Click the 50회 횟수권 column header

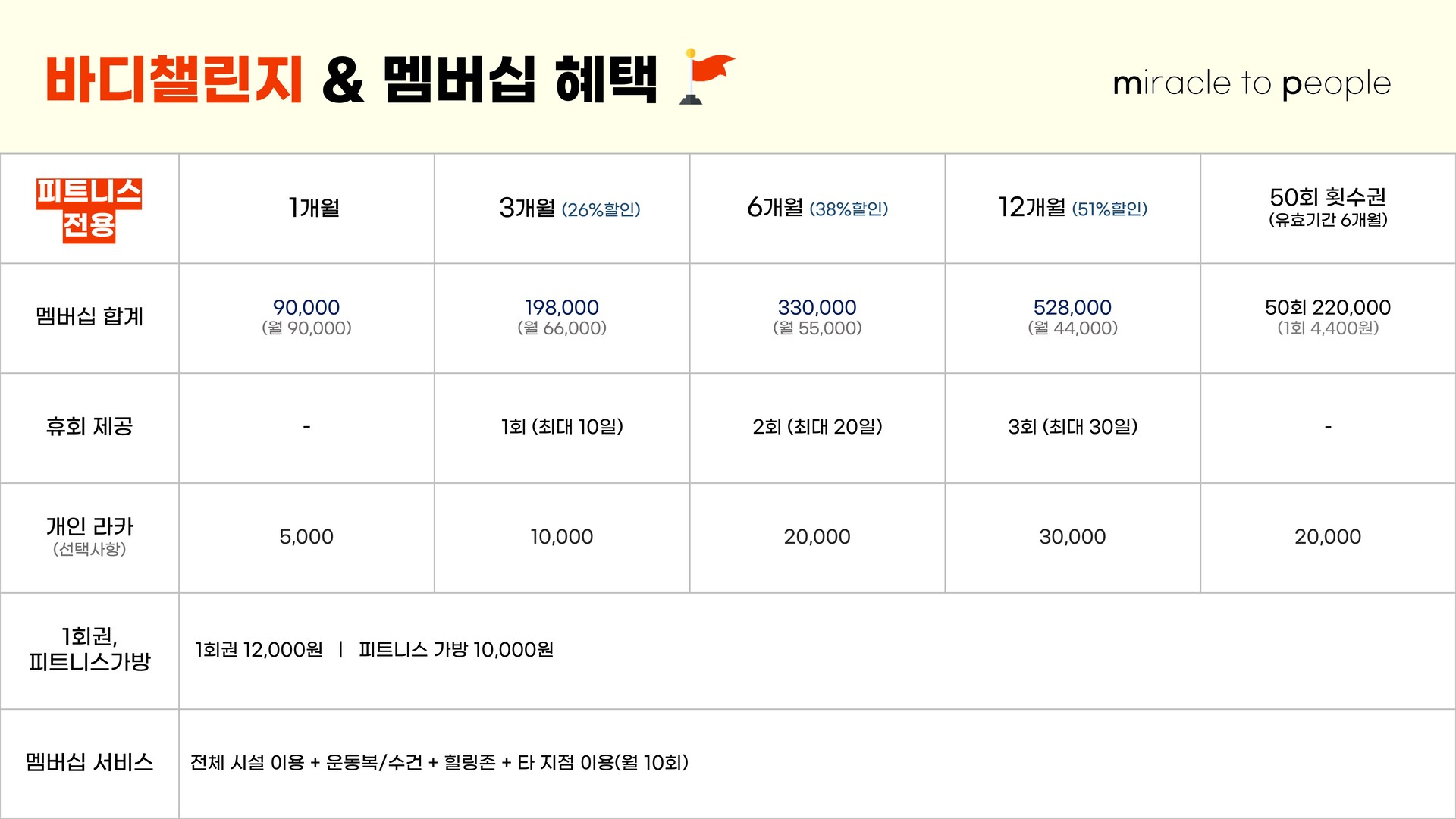[1328, 207]
